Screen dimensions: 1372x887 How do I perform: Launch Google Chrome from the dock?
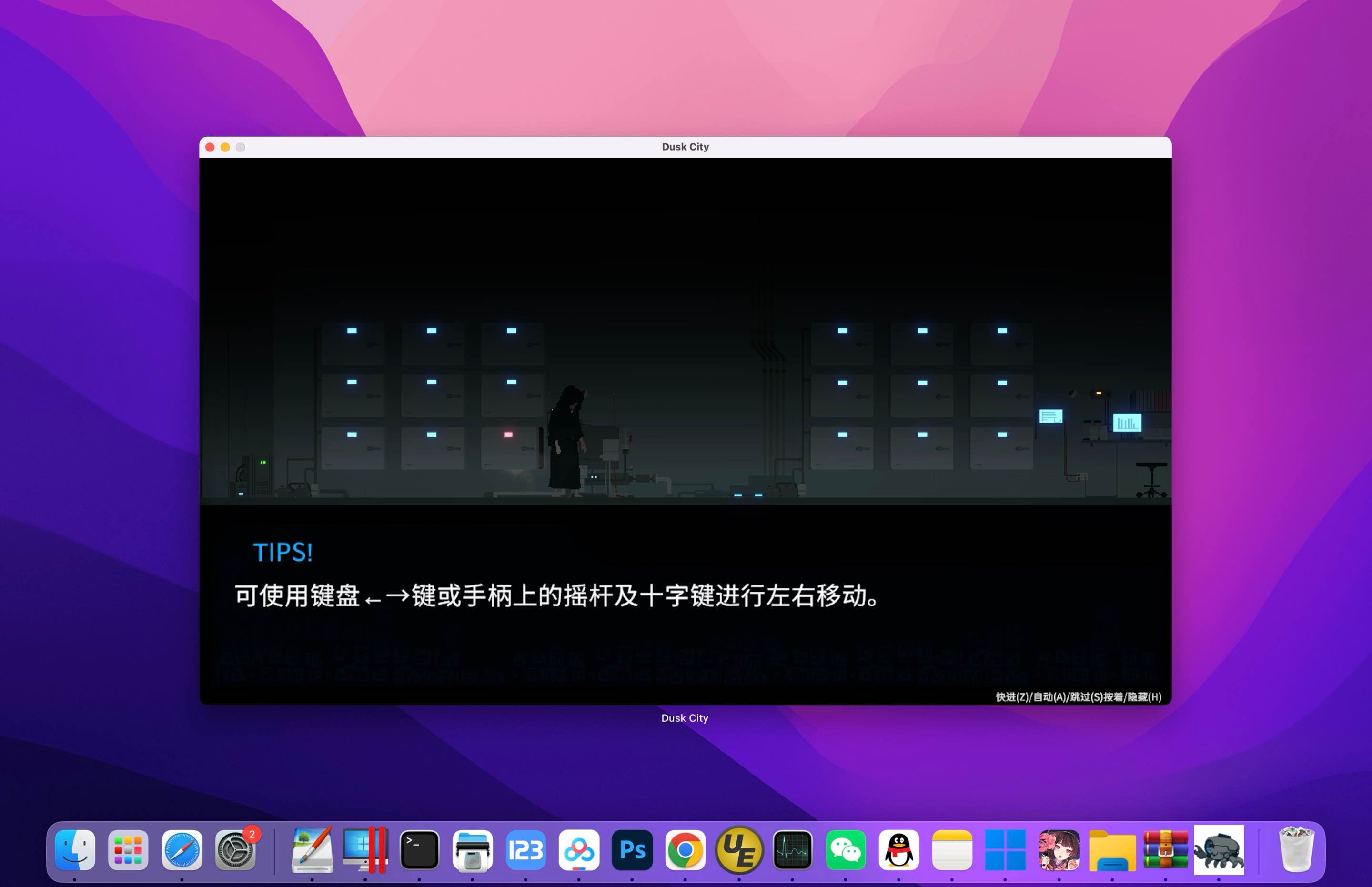[685, 849]
